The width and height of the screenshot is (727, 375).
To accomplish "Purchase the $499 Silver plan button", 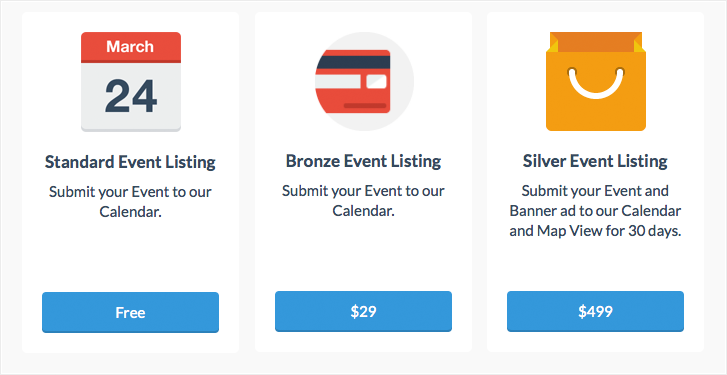I will [x=595, y=311].
